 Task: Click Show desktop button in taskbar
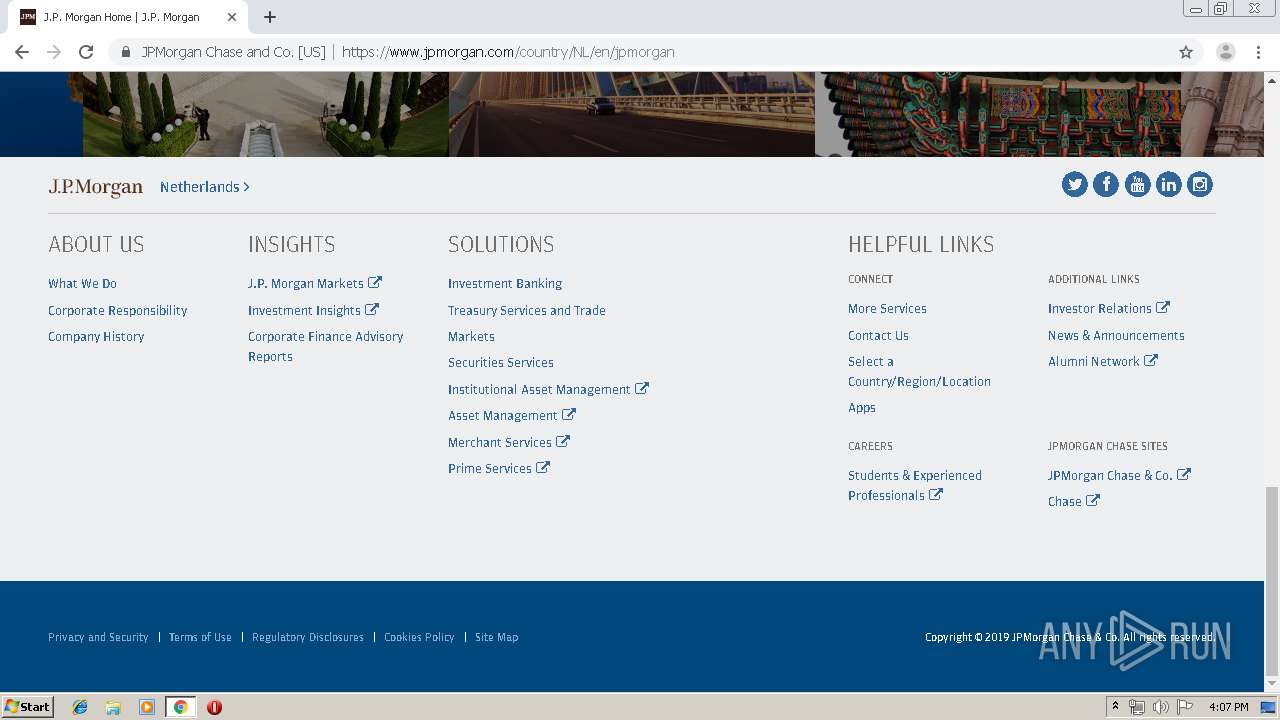click(1268, 707)
